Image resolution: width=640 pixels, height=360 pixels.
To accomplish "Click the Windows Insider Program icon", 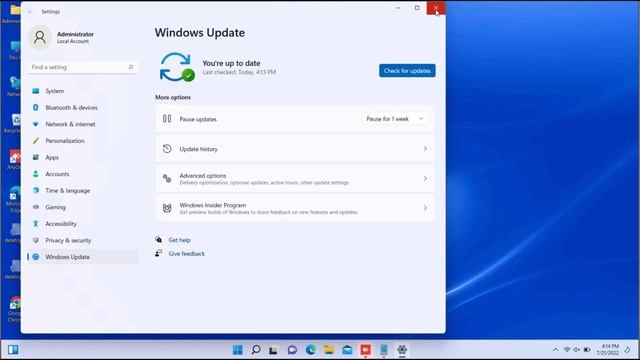I will pyautogui.click(x=167, y=208).
